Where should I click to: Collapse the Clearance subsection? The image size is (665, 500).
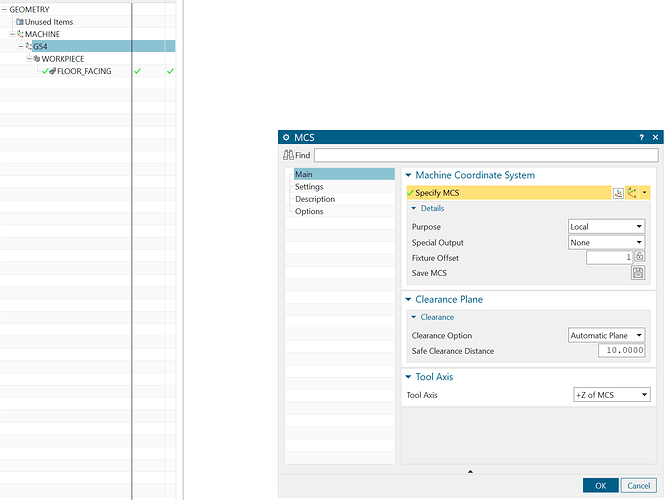tap(414, 317)
